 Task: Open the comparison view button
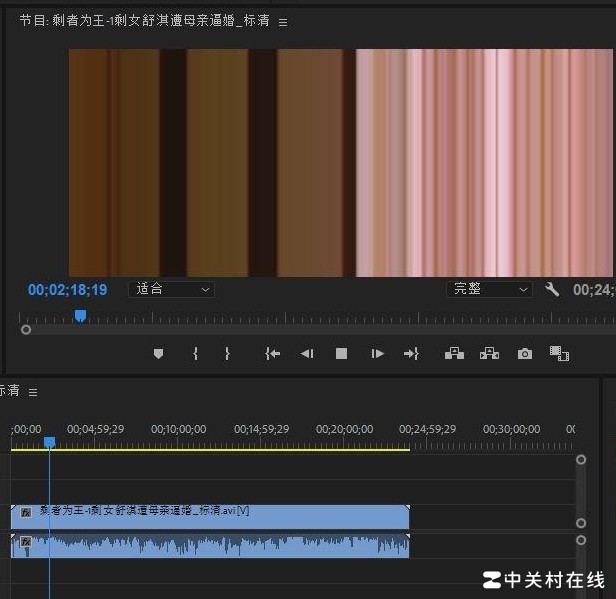pyautogui.click(x=559, y=354)
